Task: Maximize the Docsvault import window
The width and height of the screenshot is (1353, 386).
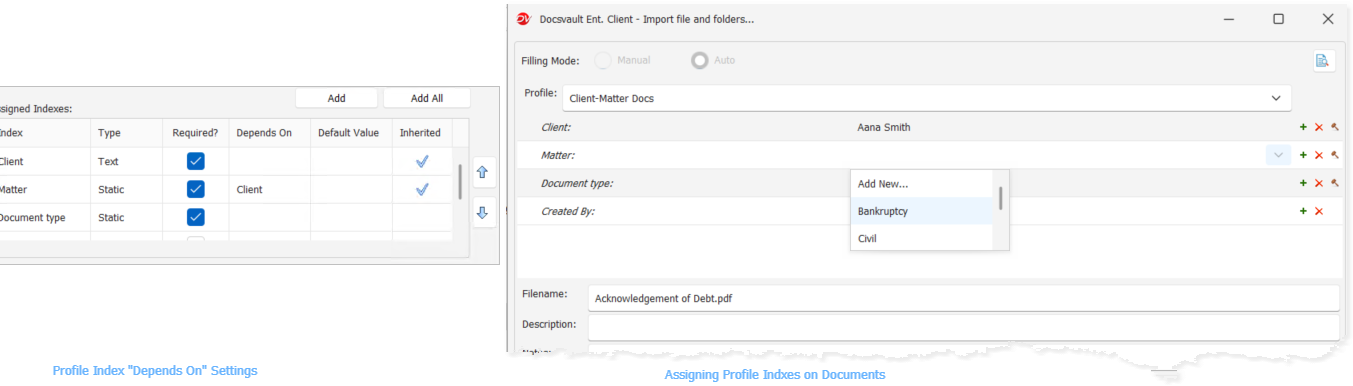Action: click(1278, 19)
